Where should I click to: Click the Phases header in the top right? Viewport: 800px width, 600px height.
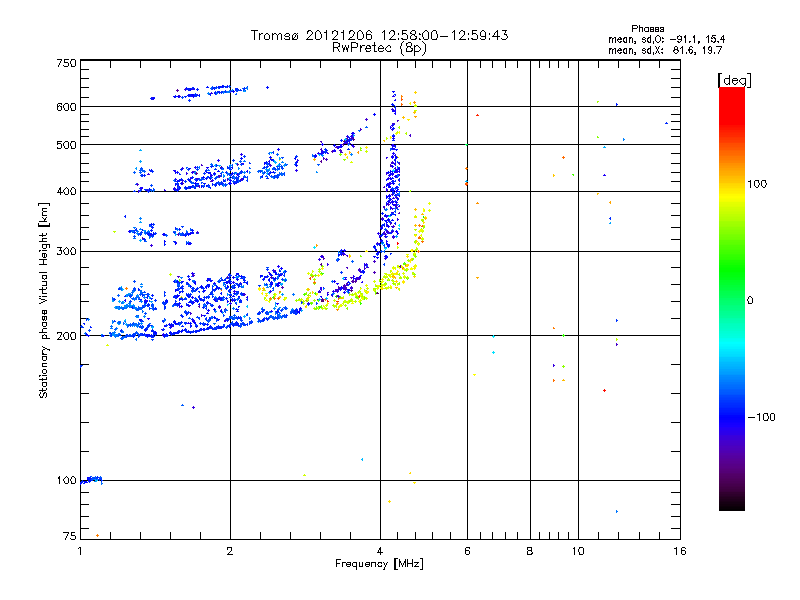pyautogui.click(x=647, y=29)
